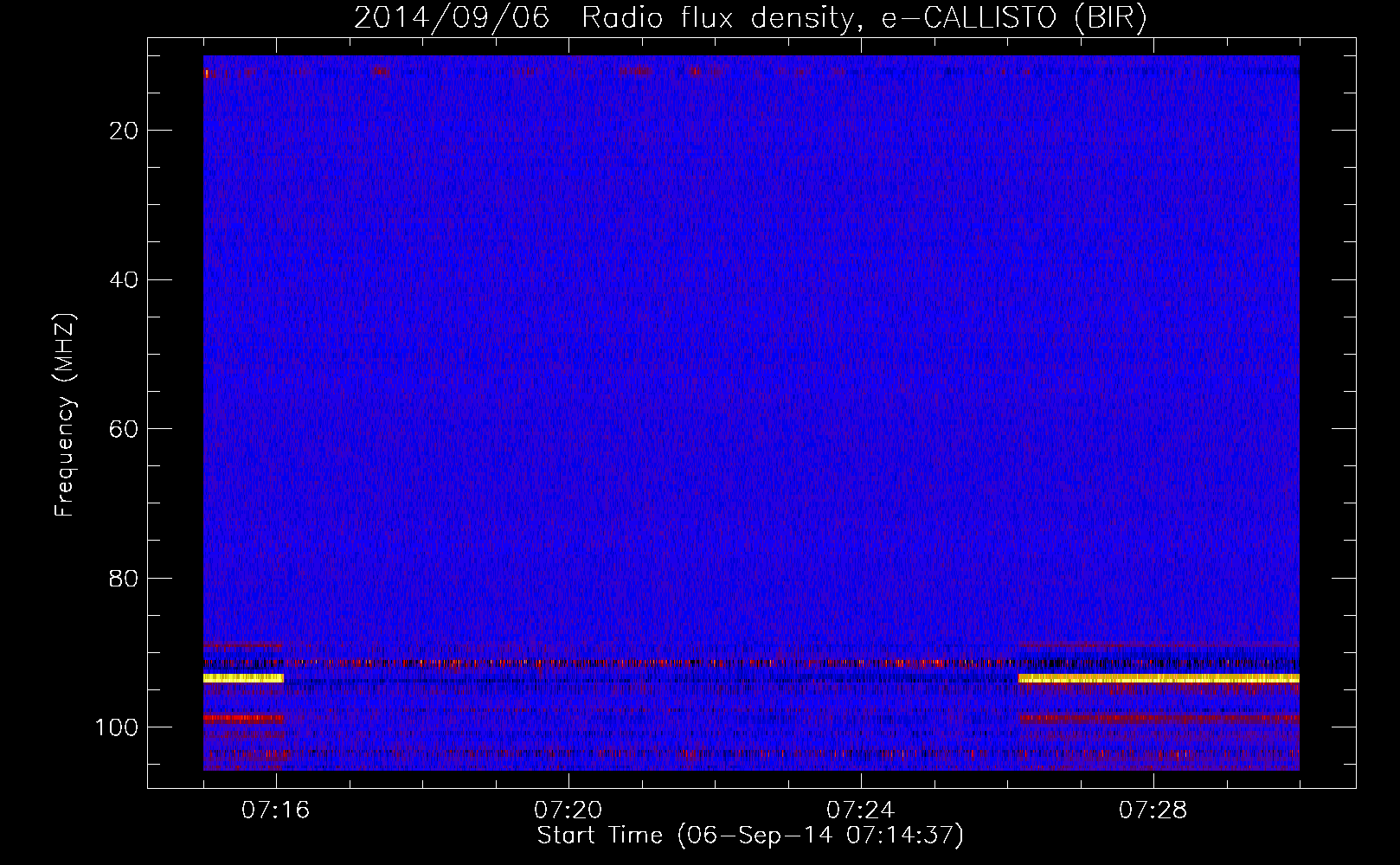The width and height of the screenshot is (1400, 865).
Task: Click the "60" frequency tick label
Action: (x=125, y=429)
